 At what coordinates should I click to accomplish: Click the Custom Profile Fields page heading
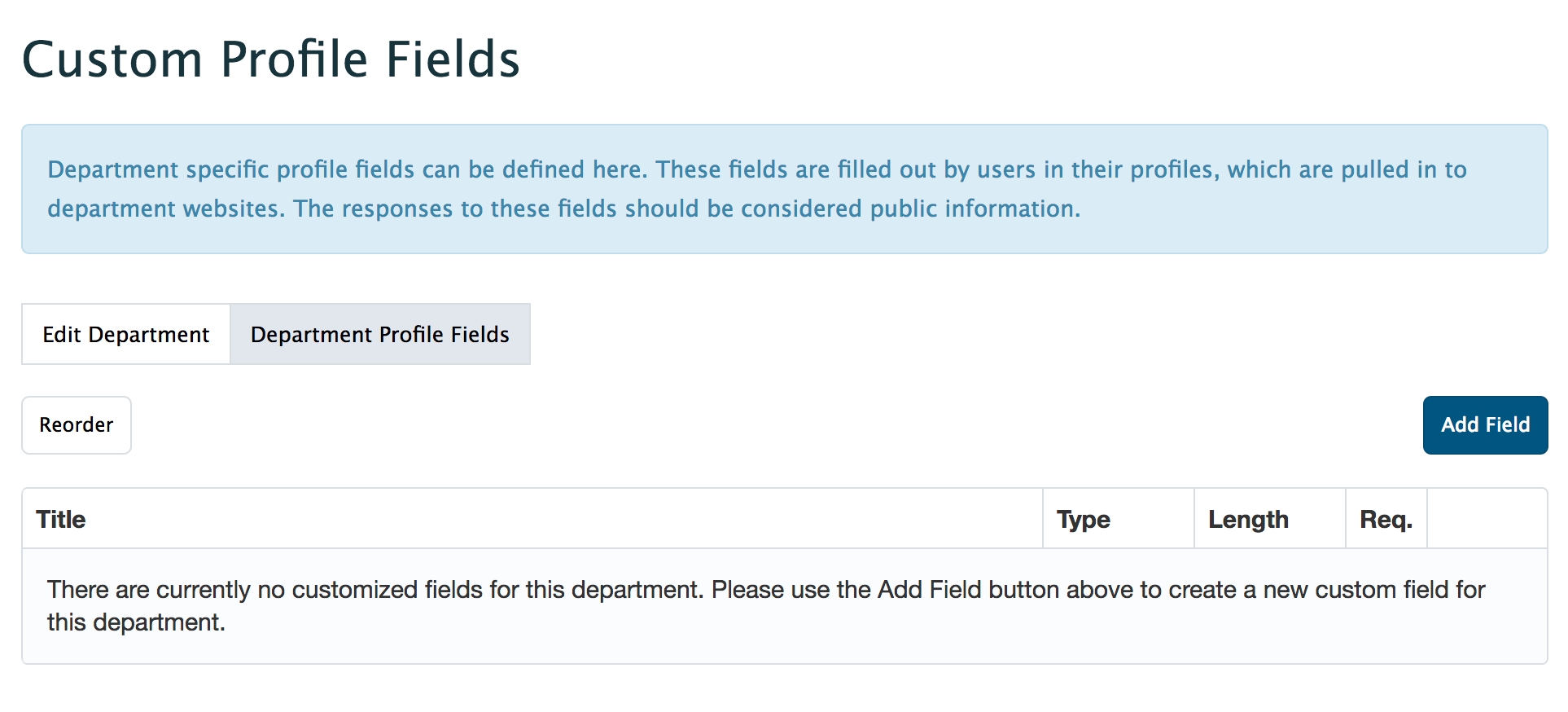coord(271,59)
